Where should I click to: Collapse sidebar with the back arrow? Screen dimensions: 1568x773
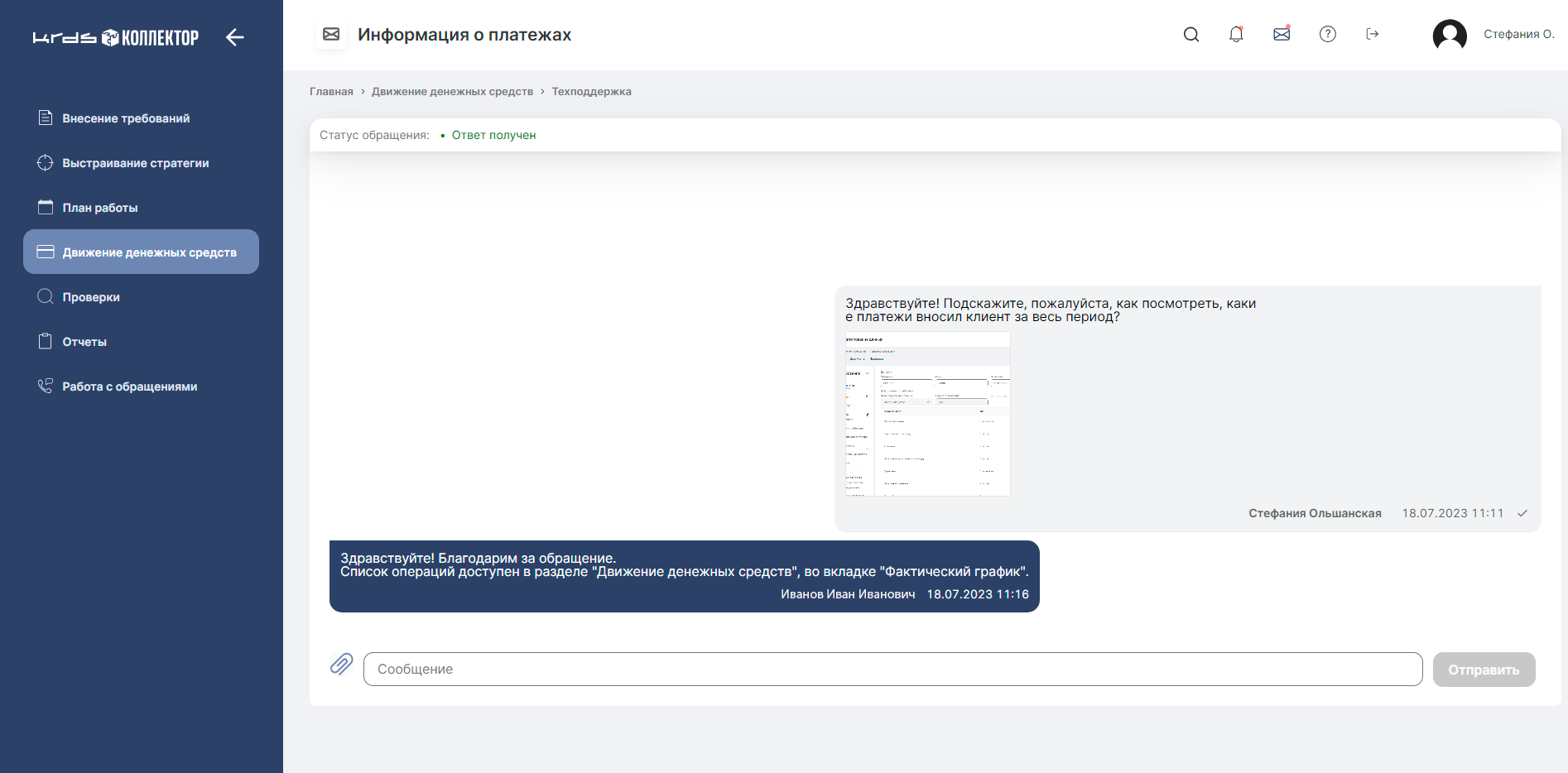coord(235,37)
